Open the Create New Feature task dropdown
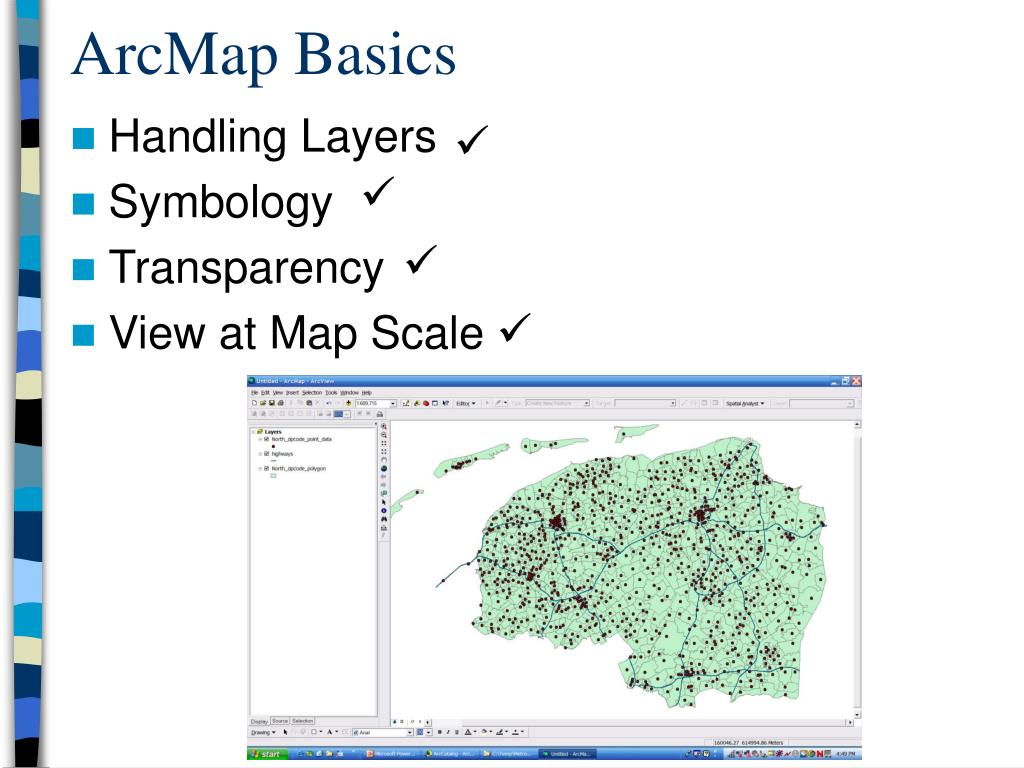1024x768 pixels. click(586, 404)
